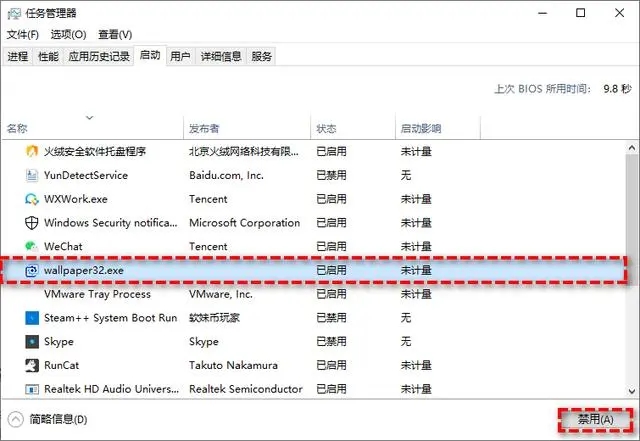Click the 已禁用 status of YunDetectService

(331, 175)
